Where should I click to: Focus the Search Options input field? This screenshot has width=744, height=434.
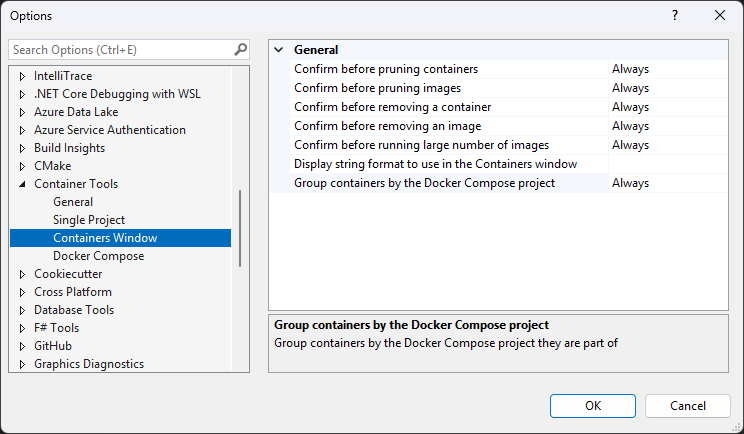tap(121, 50)
